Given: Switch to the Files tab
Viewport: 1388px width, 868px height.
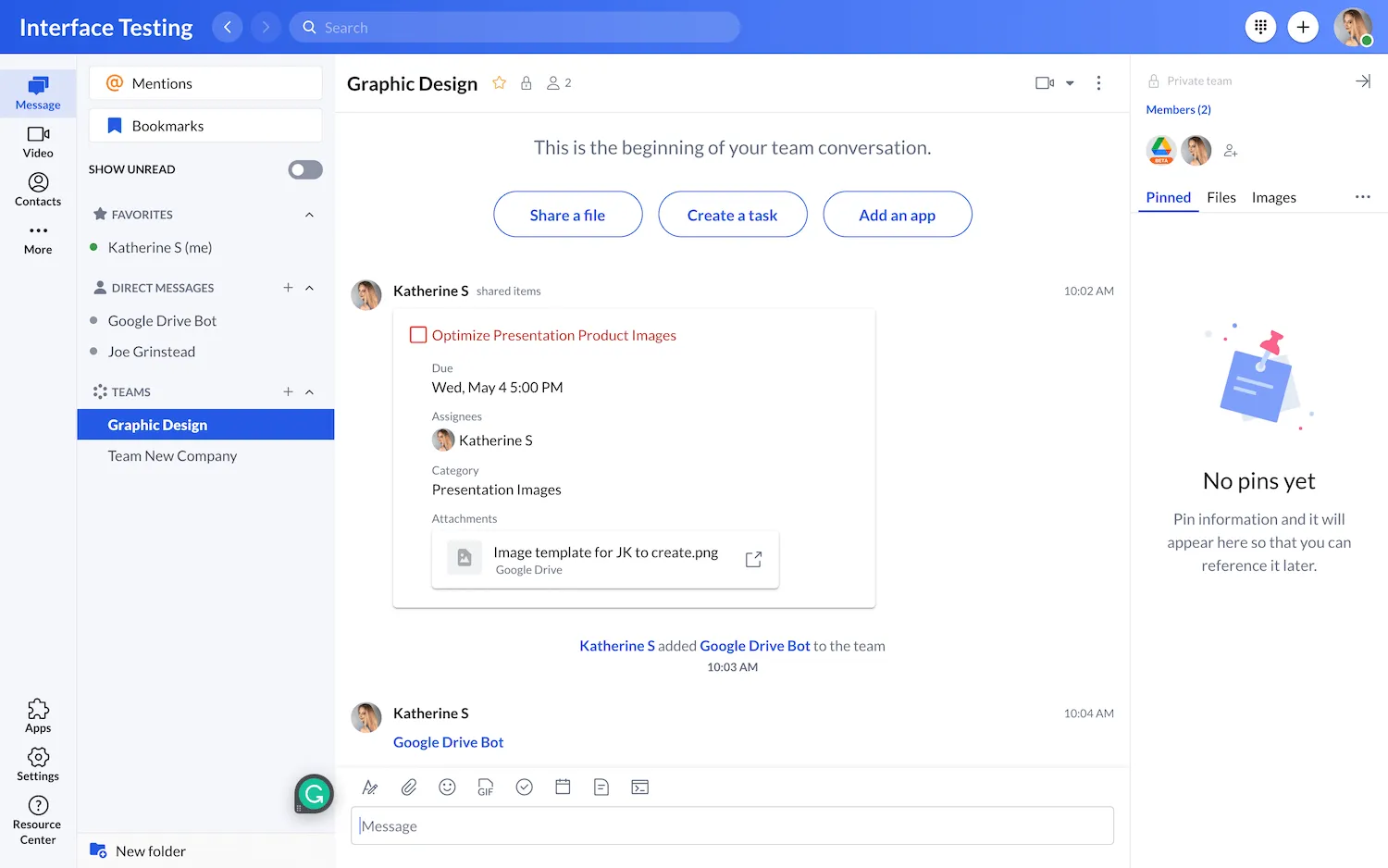Looking at the screenshot, I should point(1221,197).
